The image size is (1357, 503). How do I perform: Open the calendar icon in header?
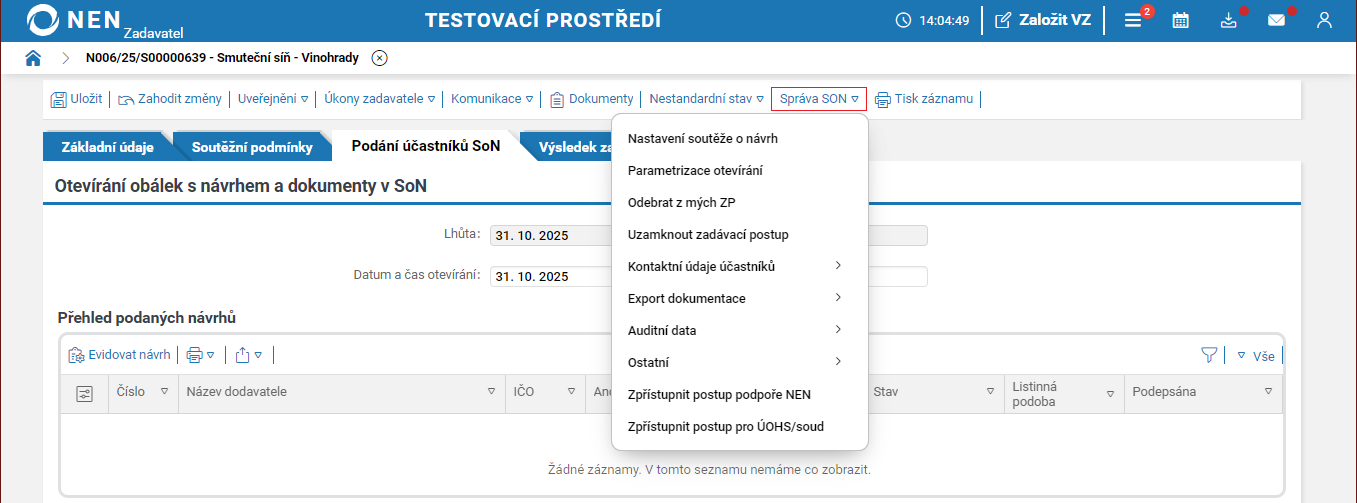[1180, 20]
